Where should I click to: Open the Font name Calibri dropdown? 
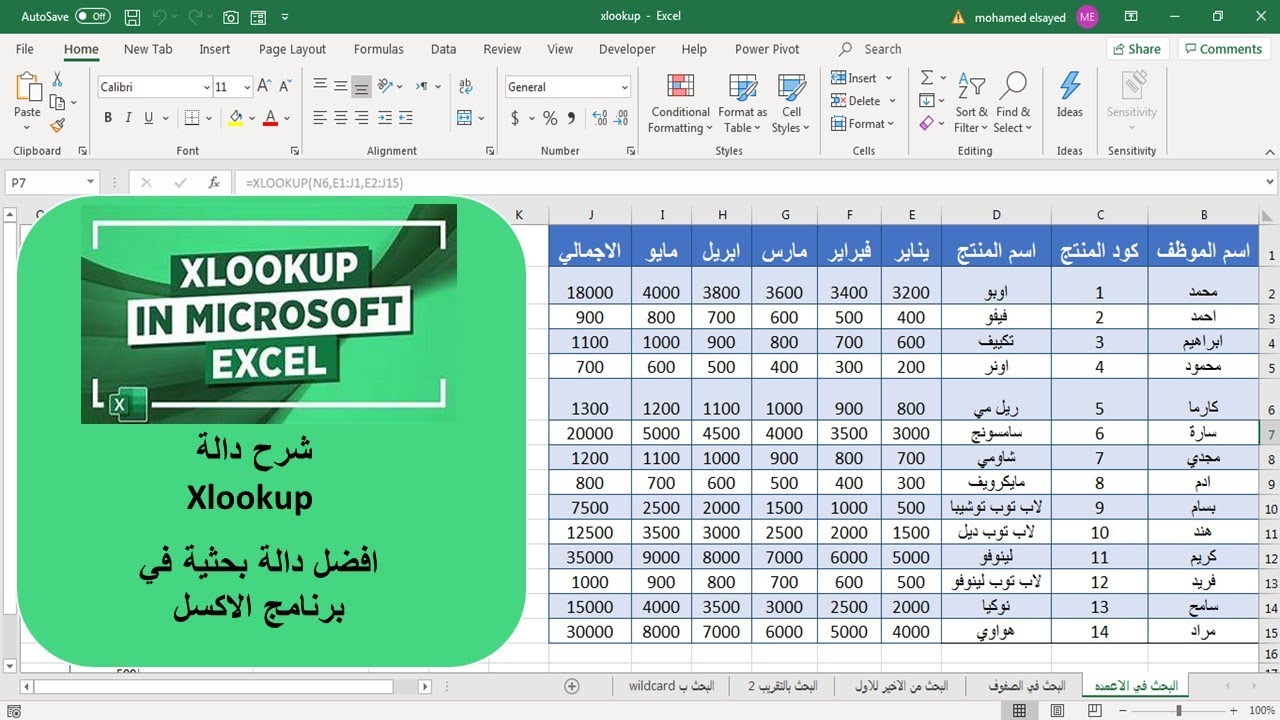click(207, 87)
